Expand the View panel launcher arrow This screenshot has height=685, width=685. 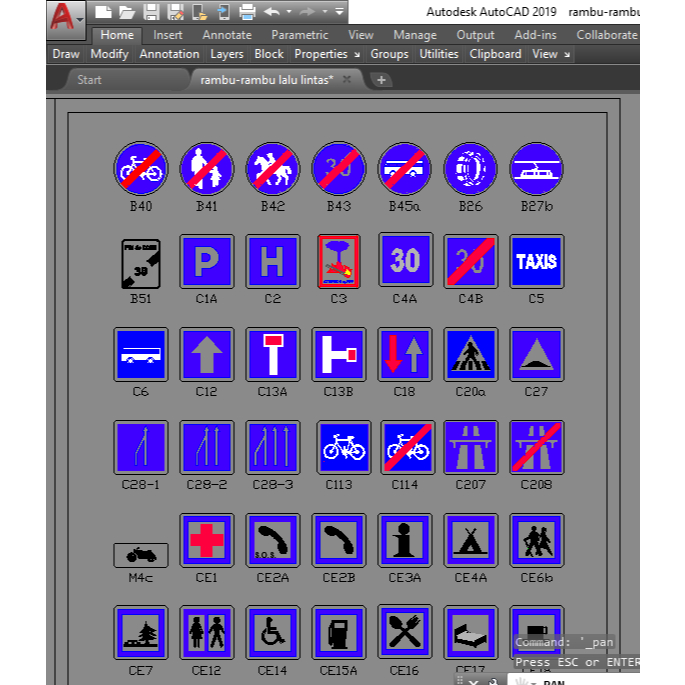567,55
